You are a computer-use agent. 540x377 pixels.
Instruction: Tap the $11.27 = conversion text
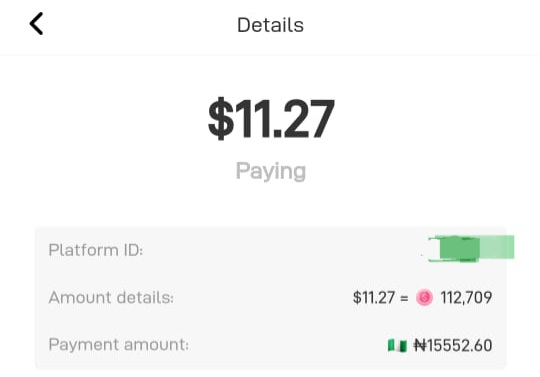pos(381,297)
